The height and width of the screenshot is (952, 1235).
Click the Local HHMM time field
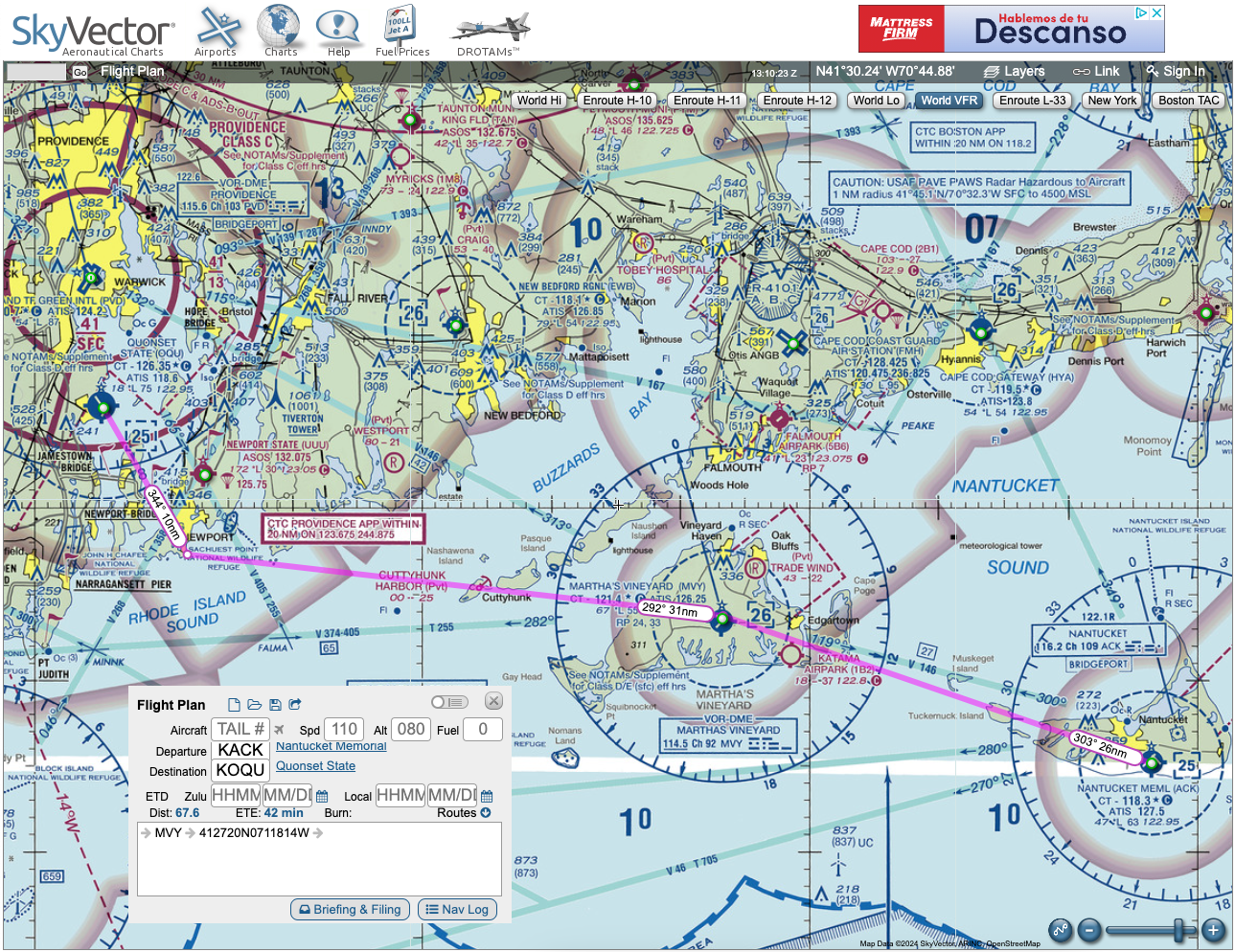400,795
